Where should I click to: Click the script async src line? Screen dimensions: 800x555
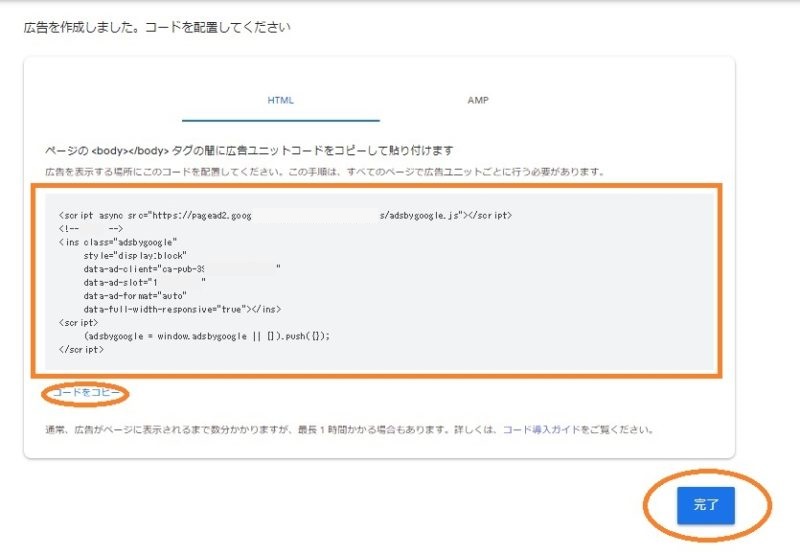pyautogui.click(x=285, y=215)
